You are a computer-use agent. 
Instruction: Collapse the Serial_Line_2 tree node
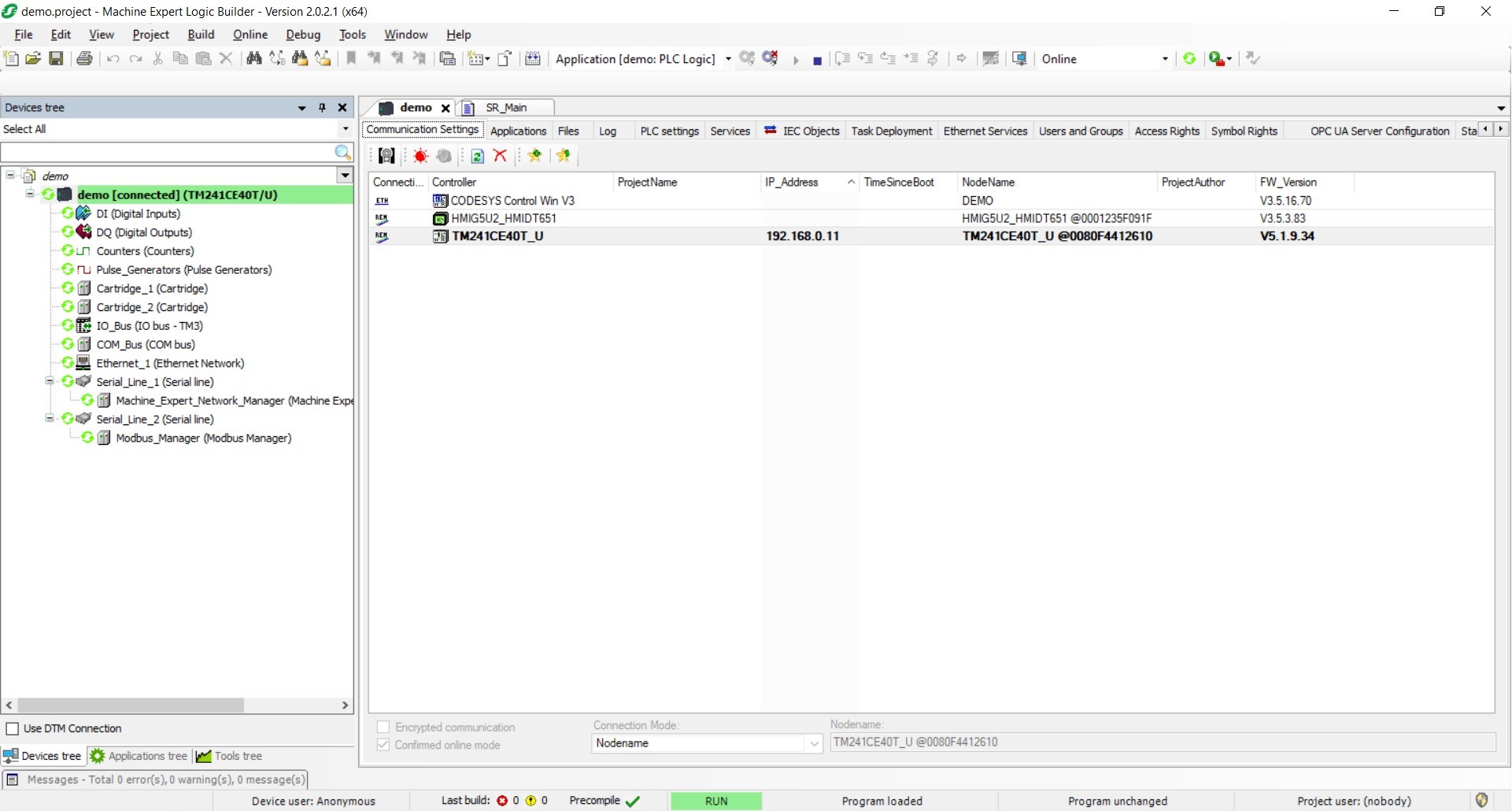[50, 419]
